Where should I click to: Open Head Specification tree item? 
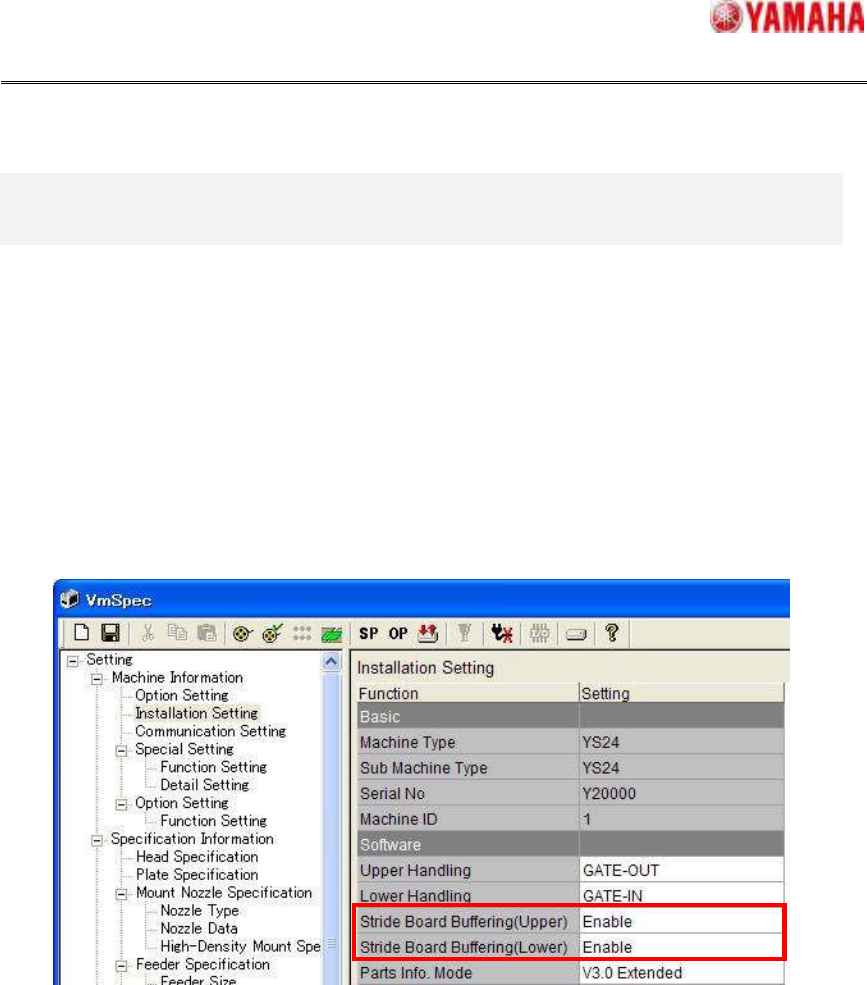(197, 856)
